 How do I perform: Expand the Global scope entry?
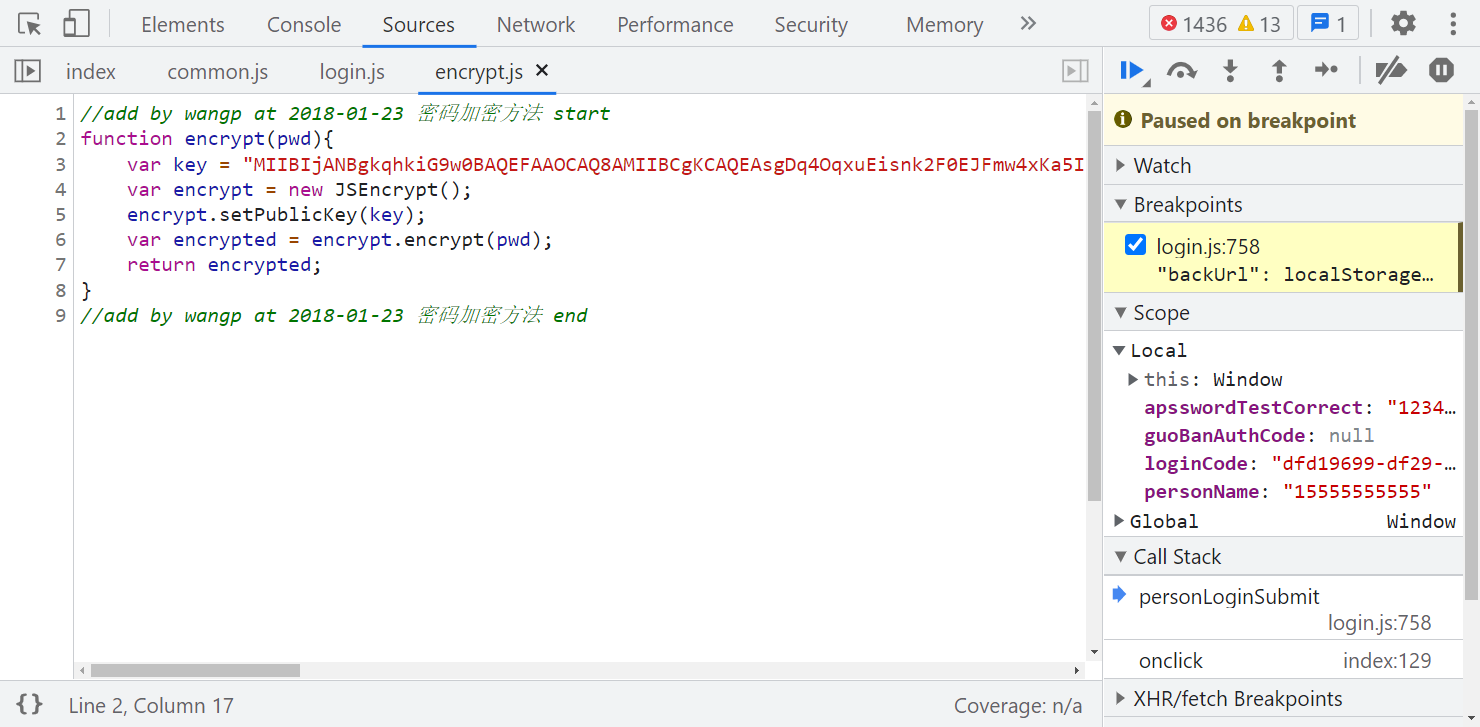tap(1119, 521)
